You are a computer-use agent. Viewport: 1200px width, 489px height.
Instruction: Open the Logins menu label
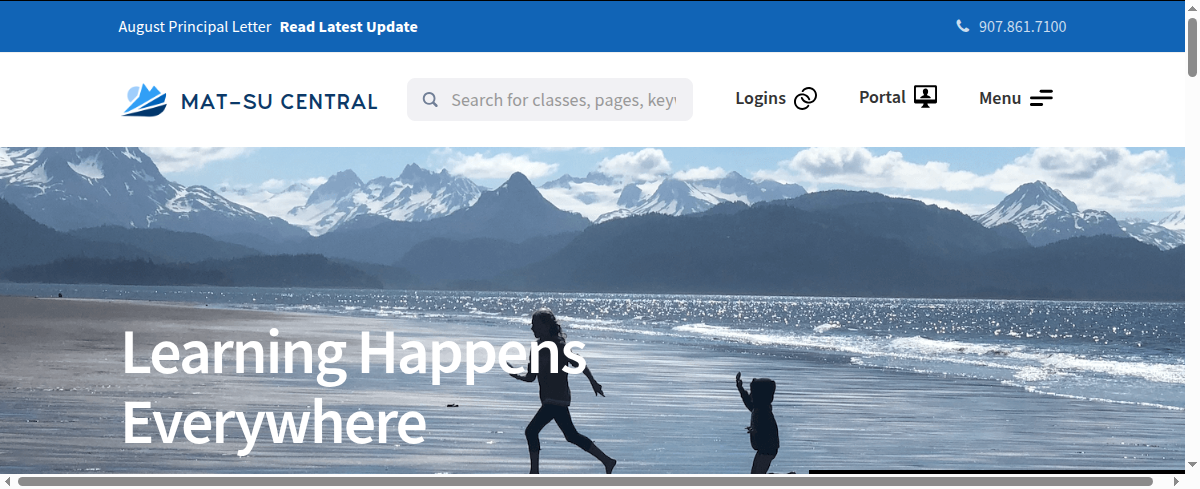(x=760, y=98)
